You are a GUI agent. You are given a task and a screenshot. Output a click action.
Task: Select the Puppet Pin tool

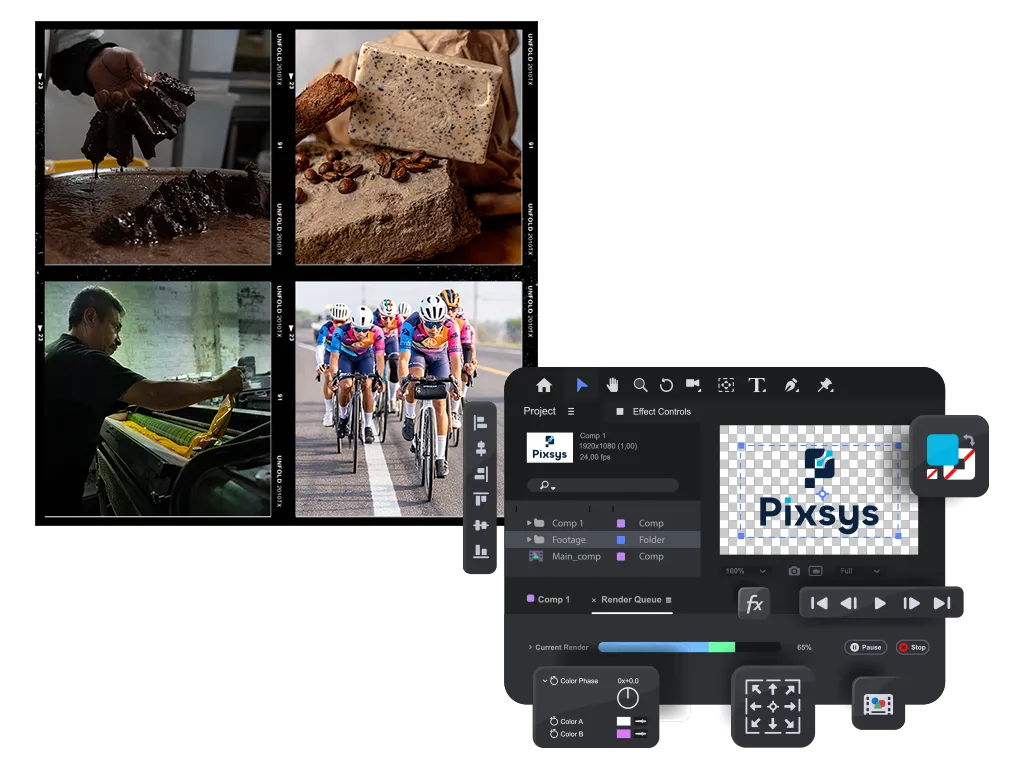(x=825, y=385)
